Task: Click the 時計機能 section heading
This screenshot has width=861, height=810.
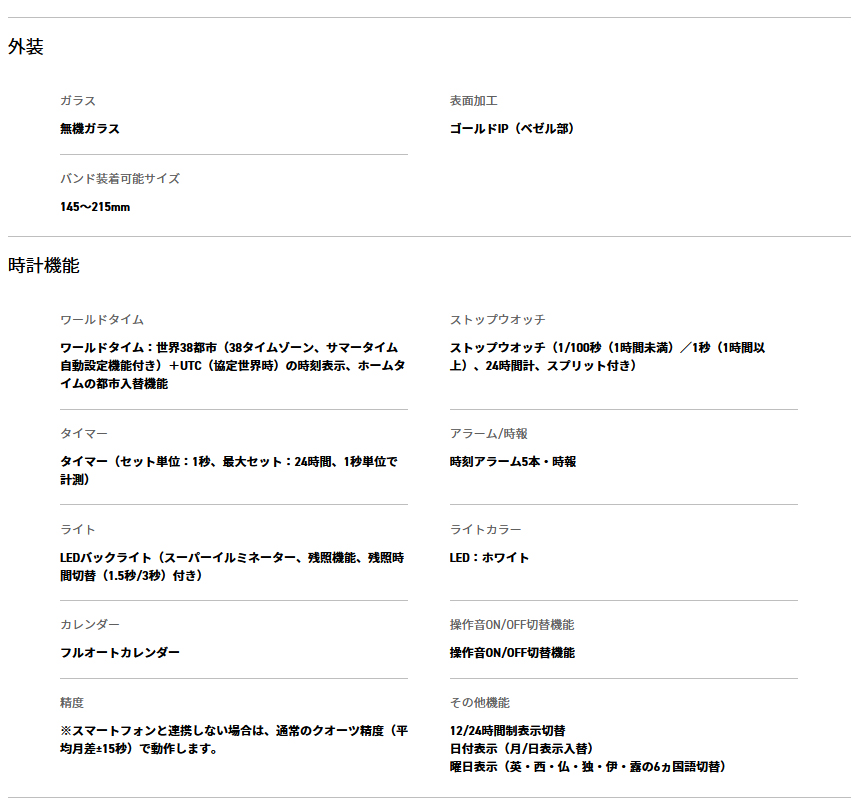Action: pyautogui.click(x=44, y=266)
